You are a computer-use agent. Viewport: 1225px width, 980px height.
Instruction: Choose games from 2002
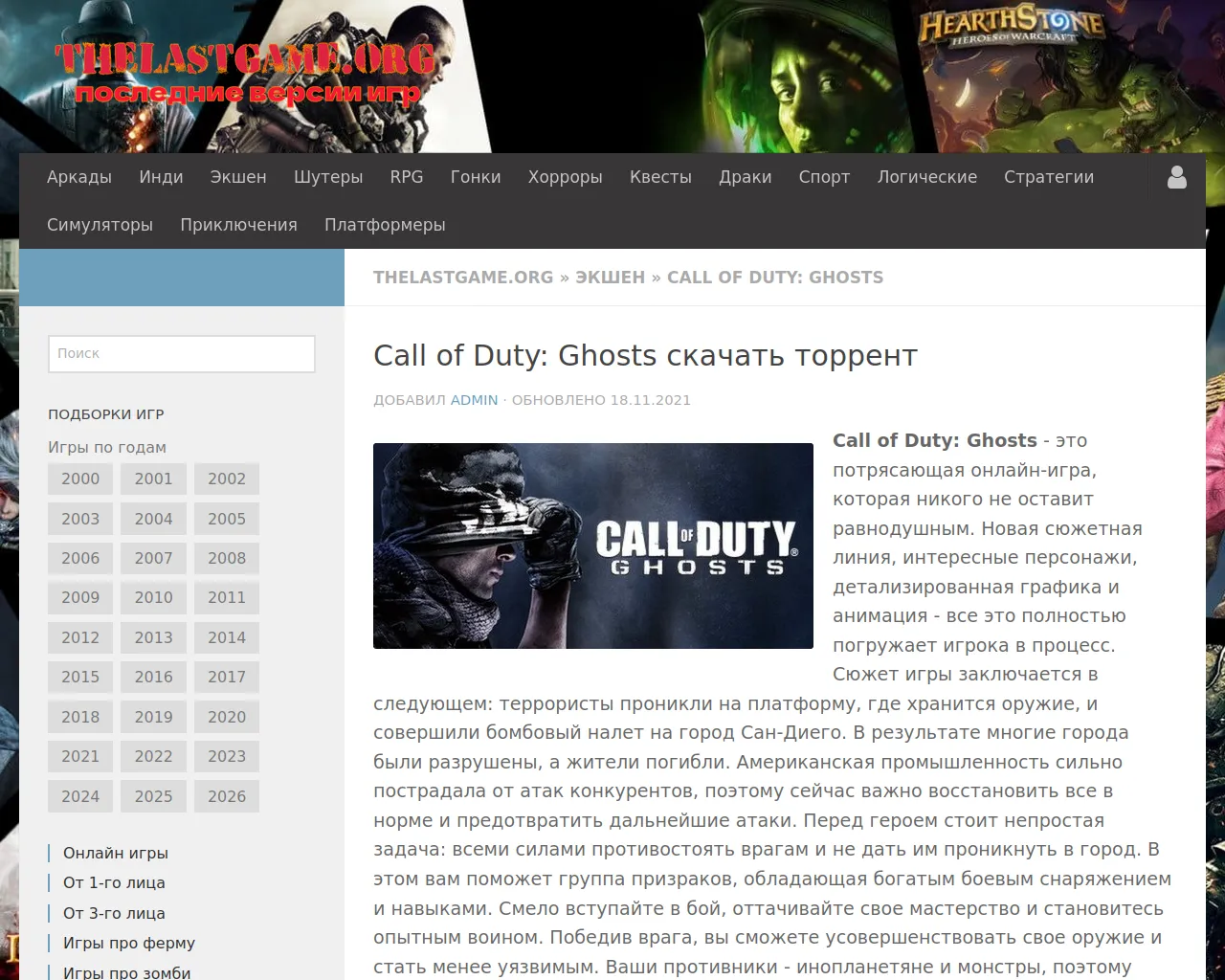pos(227,479)
